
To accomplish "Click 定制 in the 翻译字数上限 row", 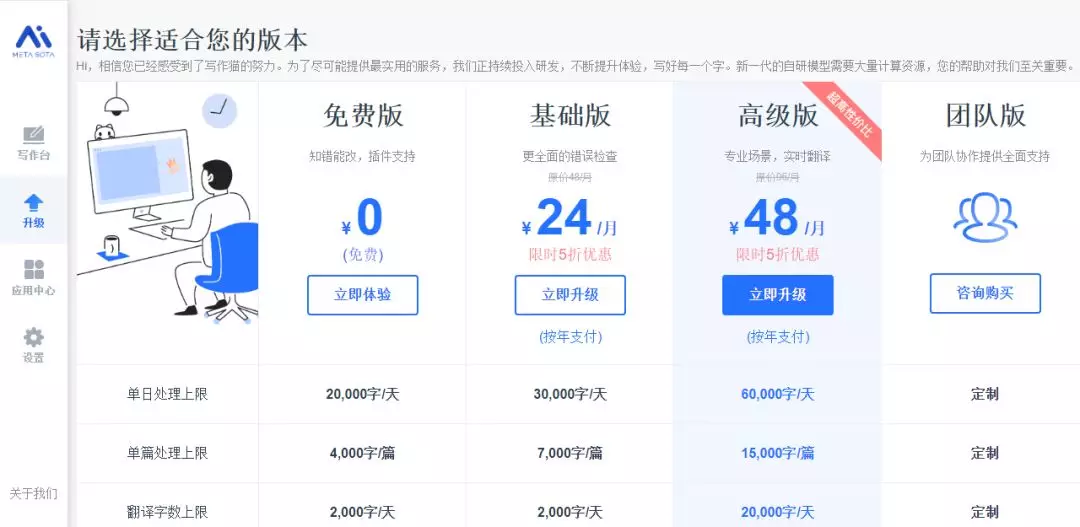I will click(x=985, y=513).
